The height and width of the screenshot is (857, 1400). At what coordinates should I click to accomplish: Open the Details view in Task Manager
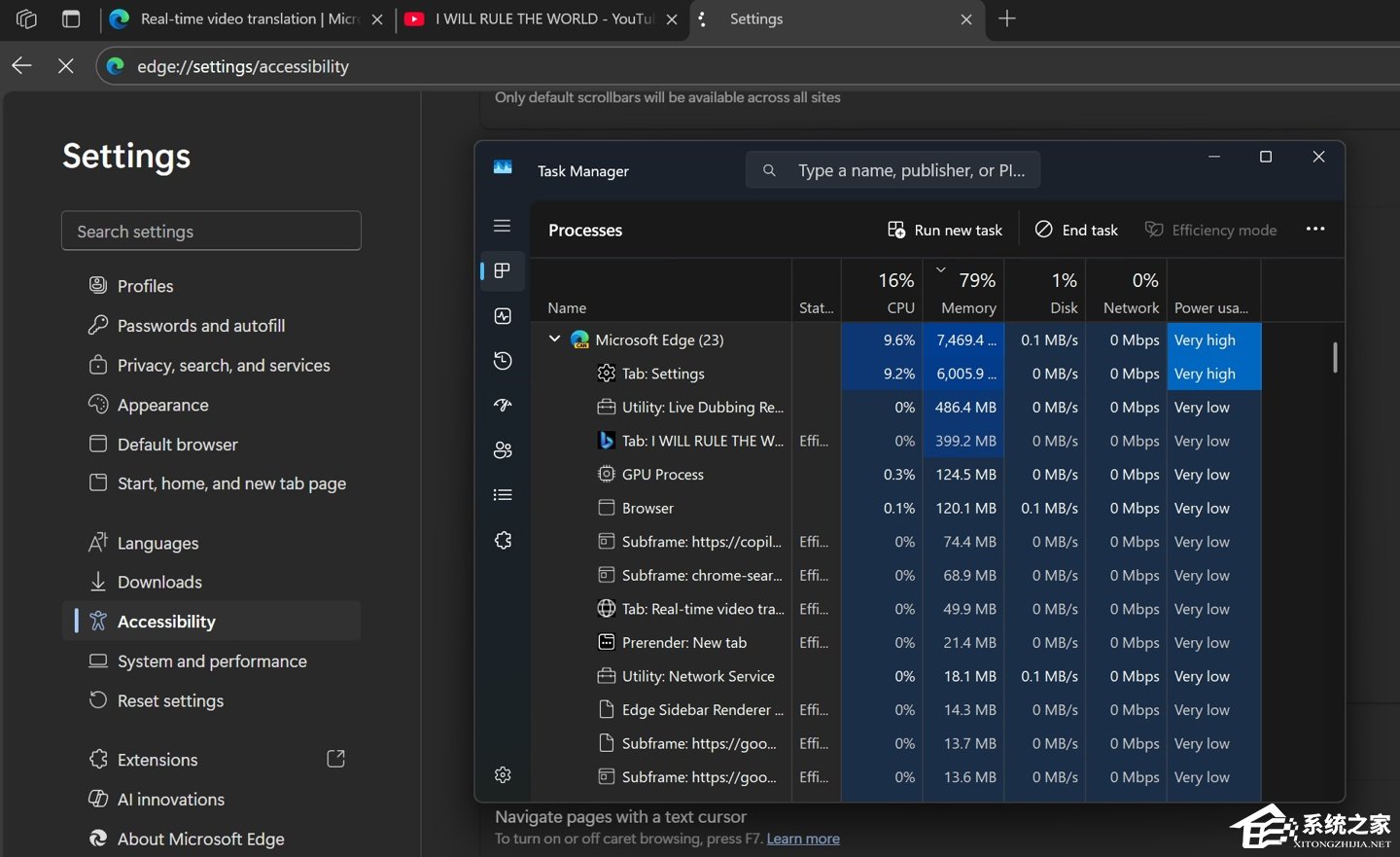click(x=503, y=495)
